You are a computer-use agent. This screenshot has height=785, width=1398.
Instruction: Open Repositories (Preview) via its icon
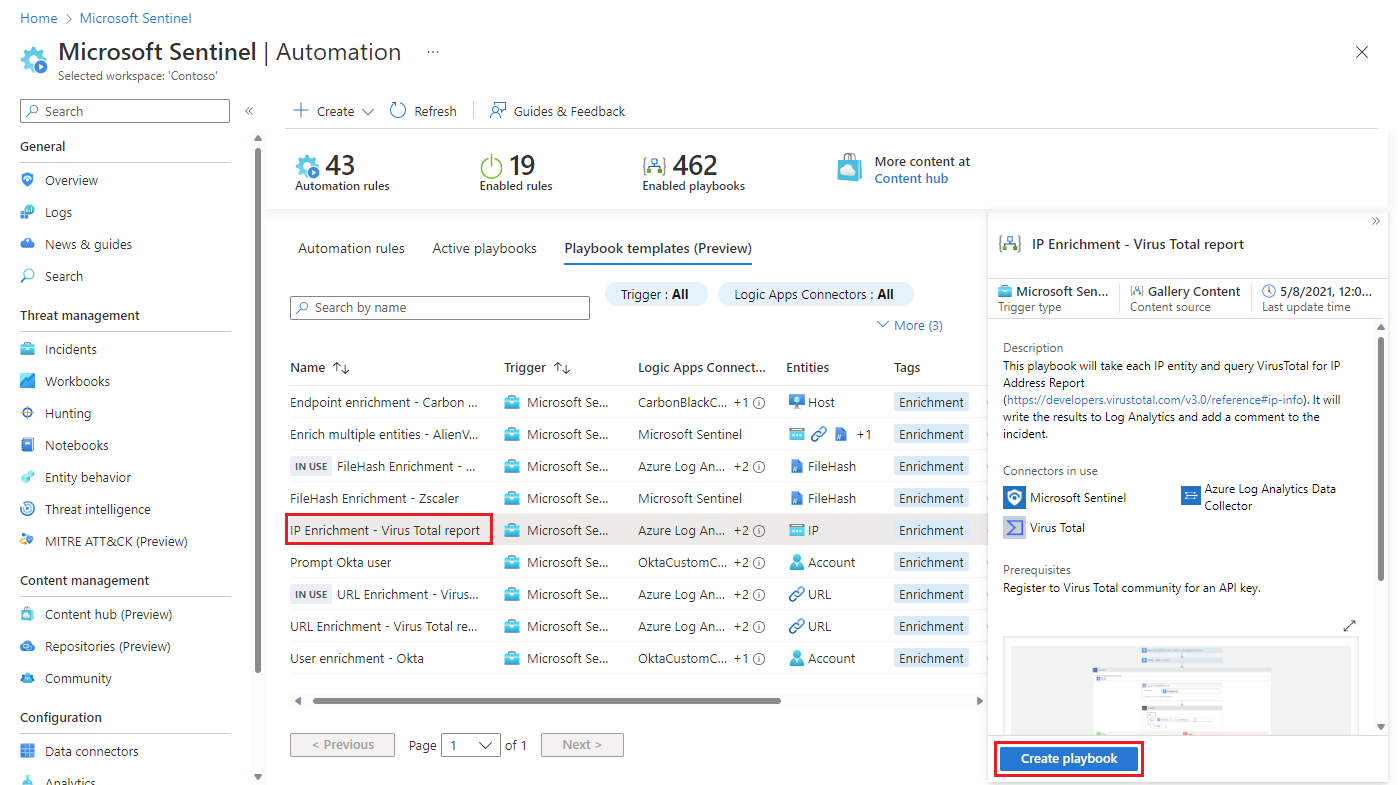click(x=27, y=646)
